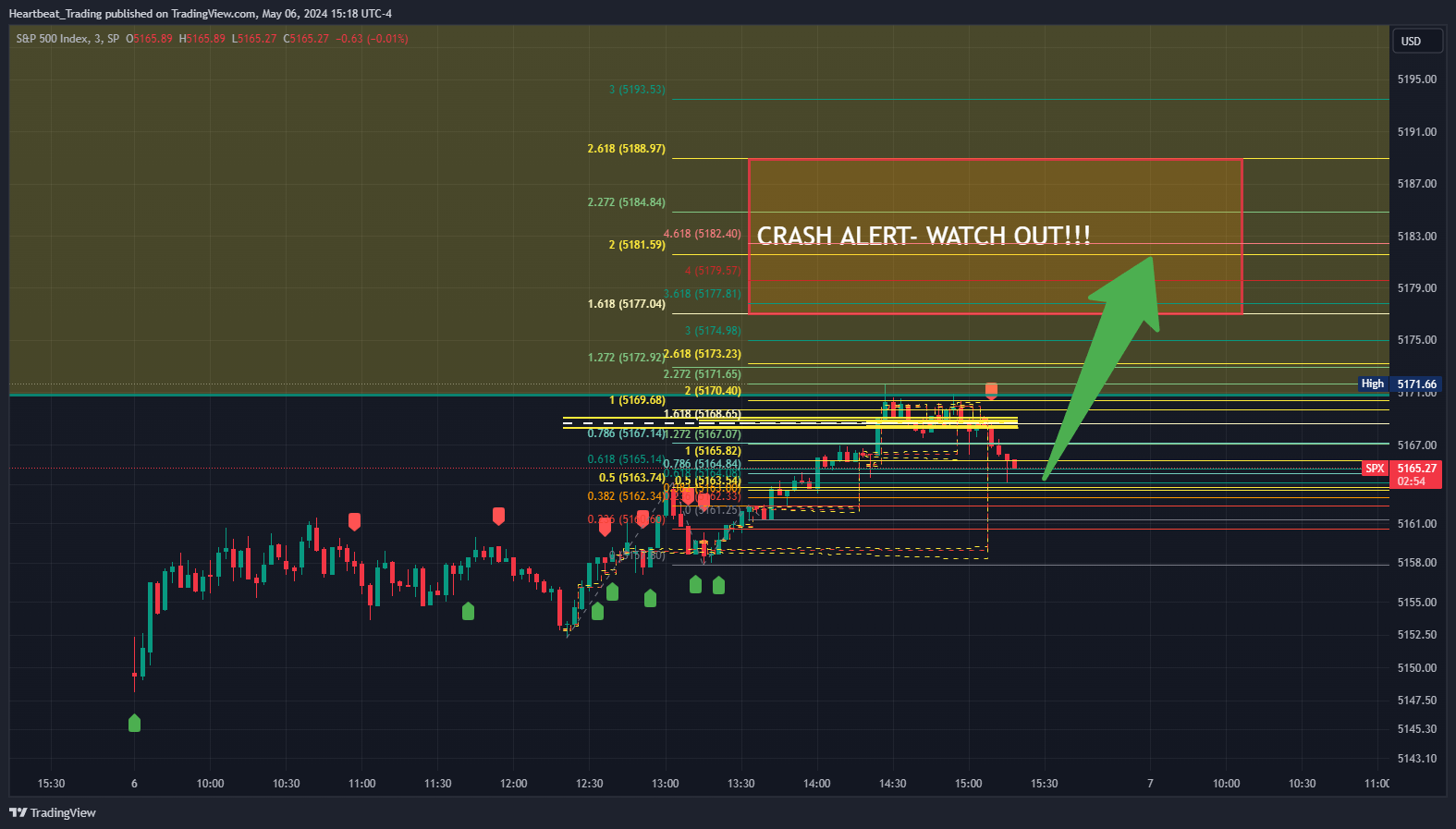
Task: Click the 5187.00 price axis label
Action: tap(1417, 184)
